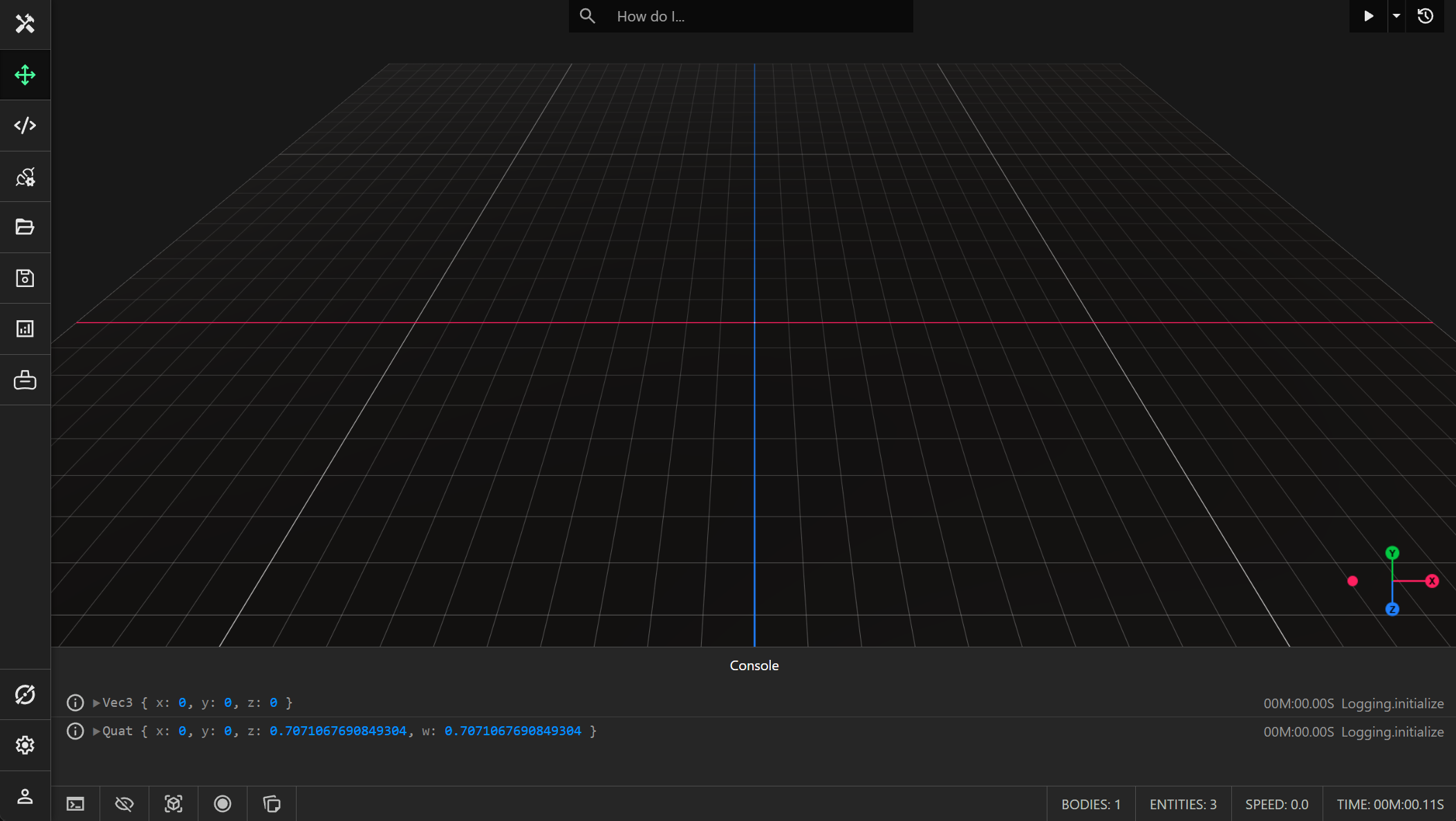Open the code editor panel

(25, 125)
